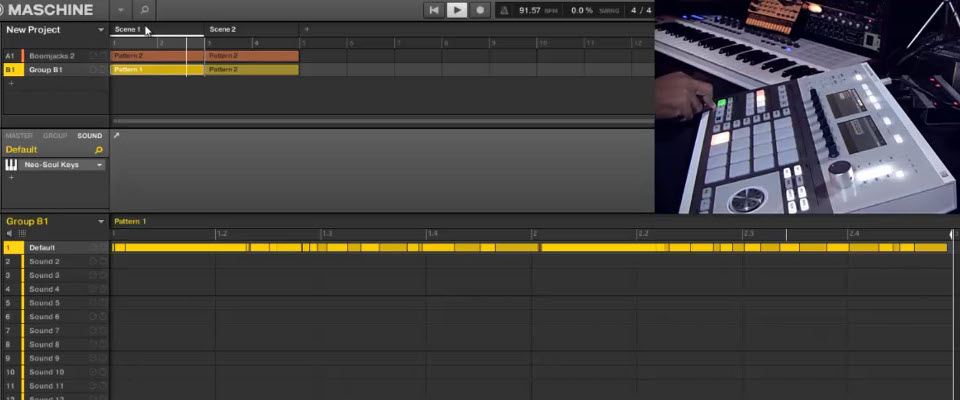Toggle the pad grid view icon
960x400 pixels.
click(23, 233)
